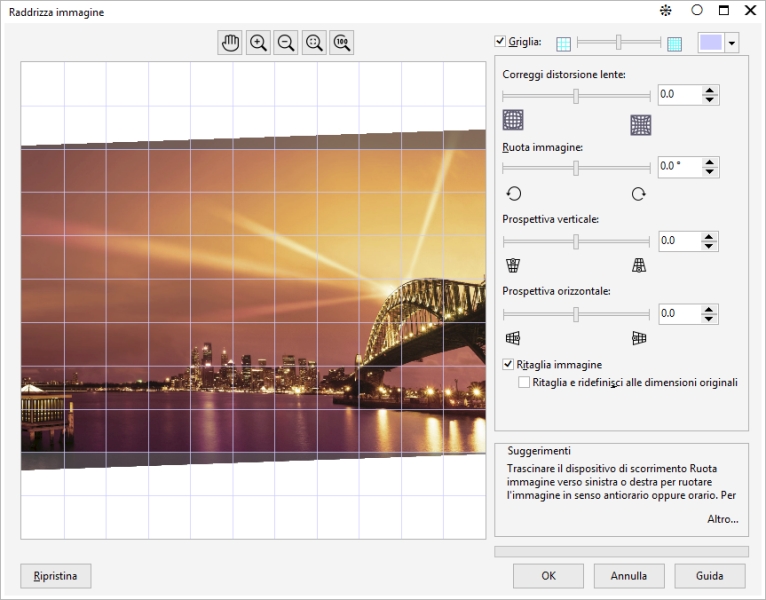Screen dimensions: 766x600
Task: Click the pincushion lens distortion icon
Action: [641, 124]
